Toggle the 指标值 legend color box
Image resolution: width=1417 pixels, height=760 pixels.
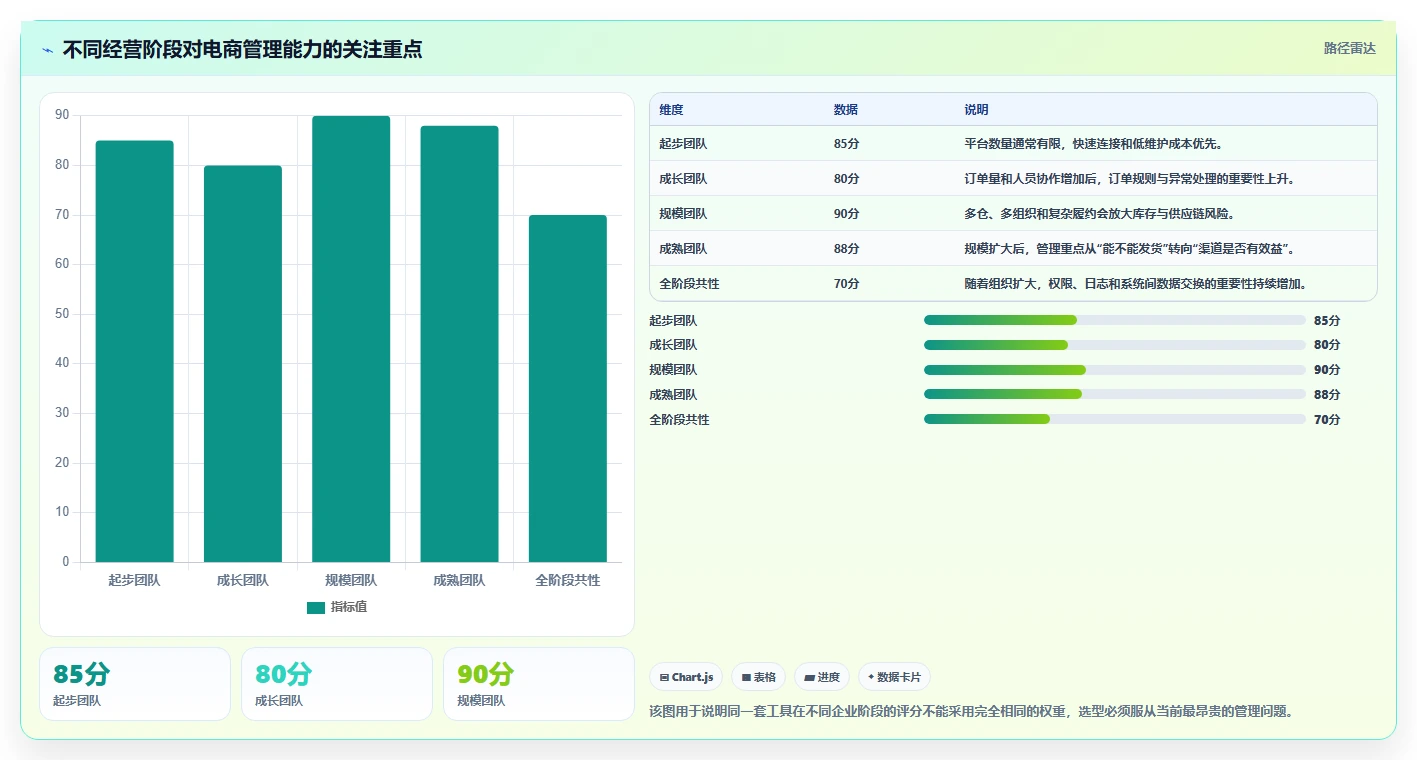tap(316, 608)
